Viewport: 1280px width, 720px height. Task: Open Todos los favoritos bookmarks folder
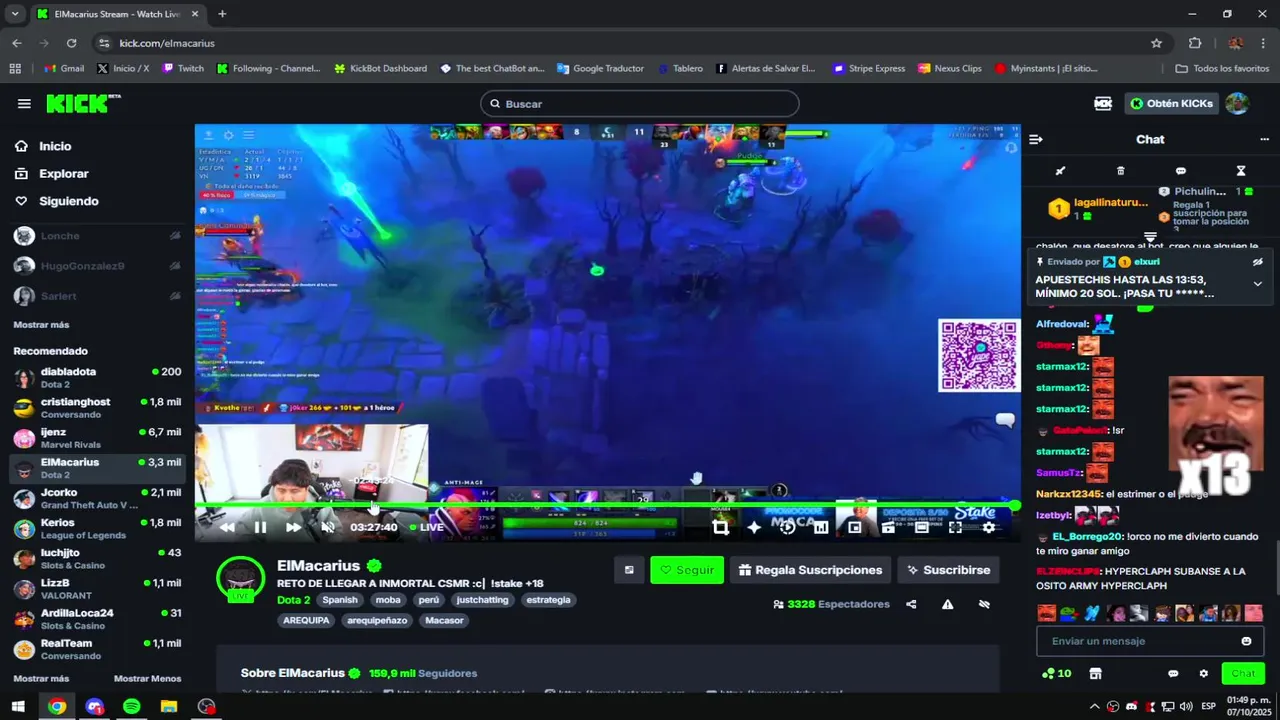pos(1222,69)
